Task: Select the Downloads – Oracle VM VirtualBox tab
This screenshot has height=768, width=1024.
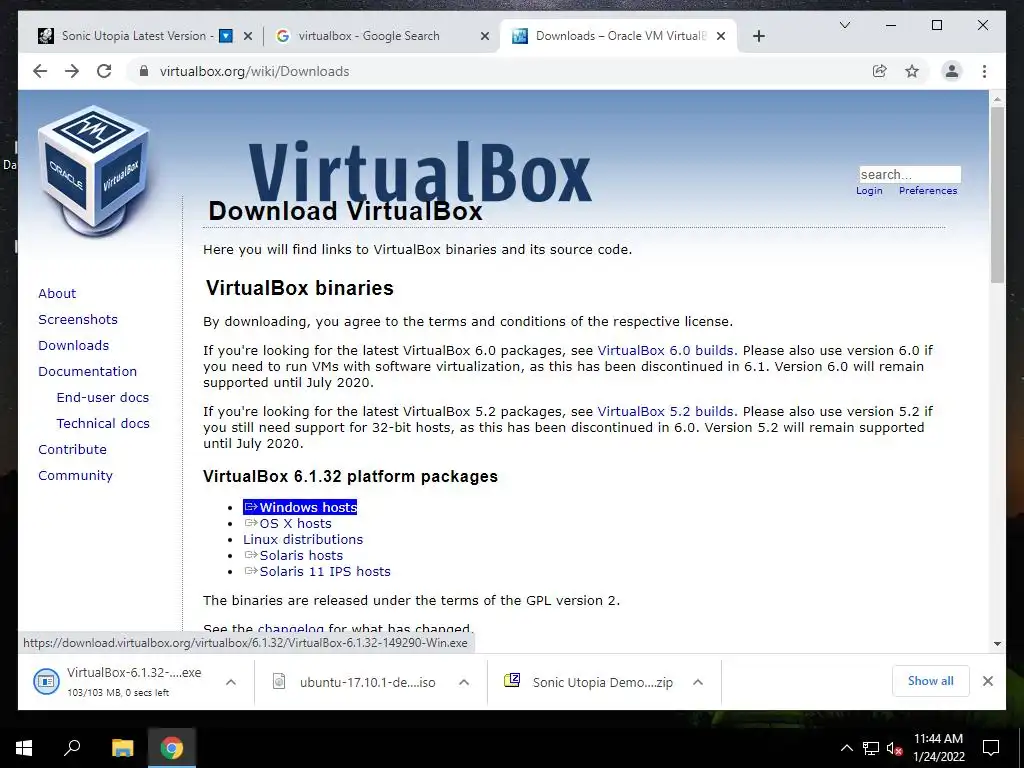Action: click(620, 36)
